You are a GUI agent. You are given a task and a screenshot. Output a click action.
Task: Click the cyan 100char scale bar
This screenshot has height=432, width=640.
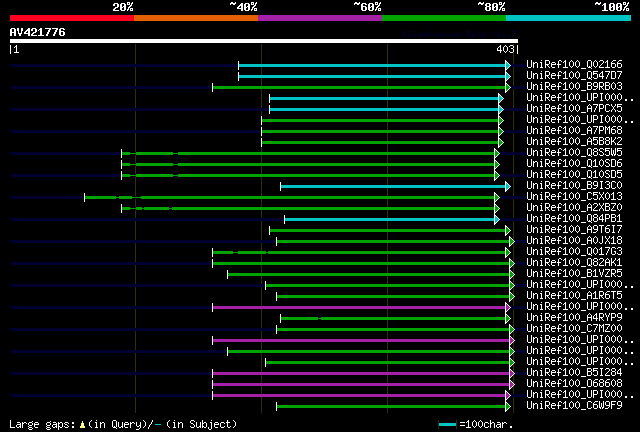(447, 425)
